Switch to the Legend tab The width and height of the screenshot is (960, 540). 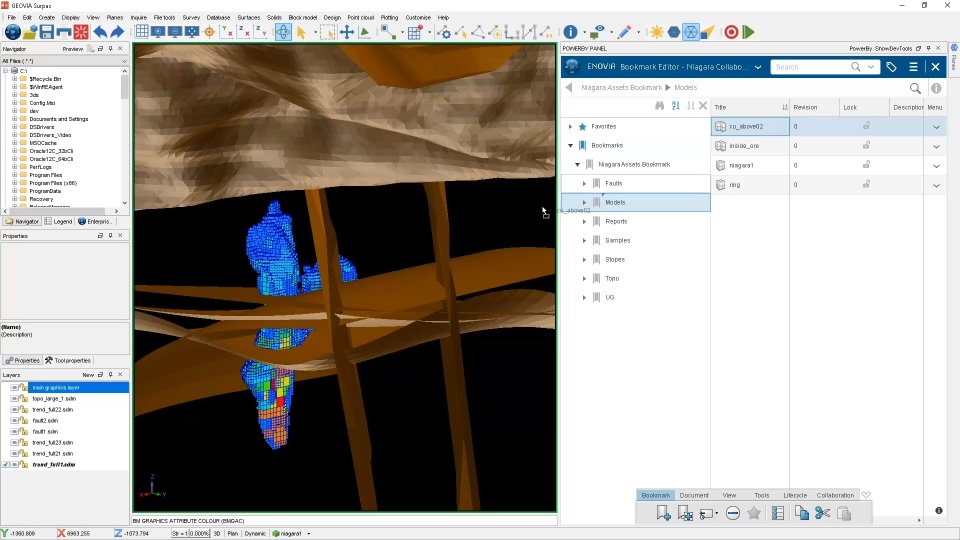click(58, 222)
